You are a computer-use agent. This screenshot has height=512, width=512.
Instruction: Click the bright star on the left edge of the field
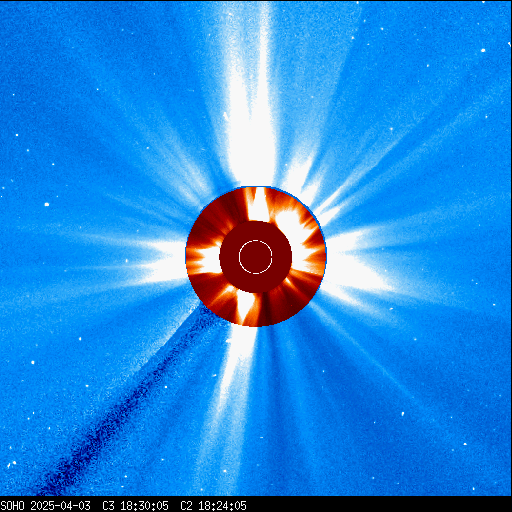tap(47, 204)
